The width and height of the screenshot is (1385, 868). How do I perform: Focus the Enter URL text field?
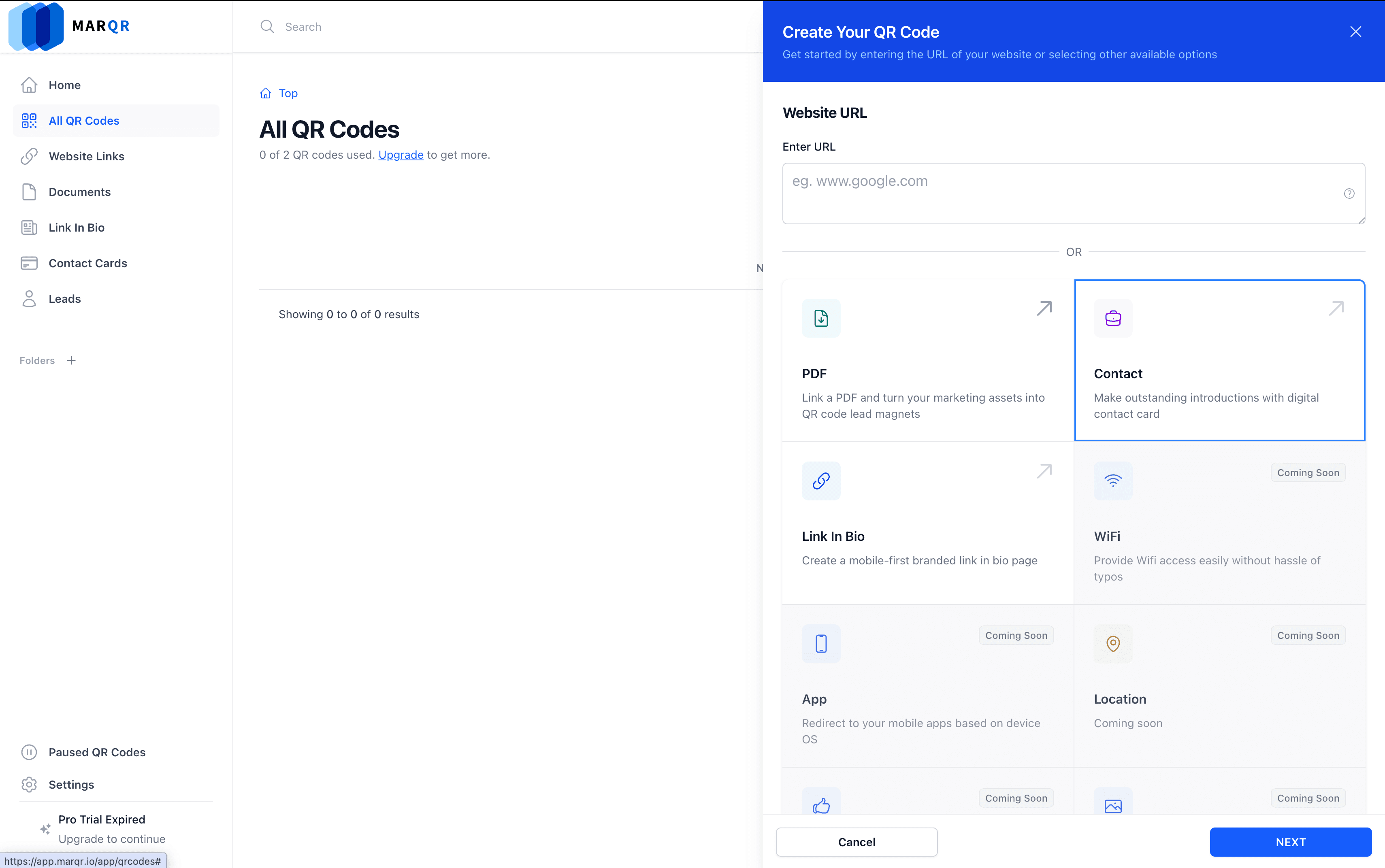1062,194
